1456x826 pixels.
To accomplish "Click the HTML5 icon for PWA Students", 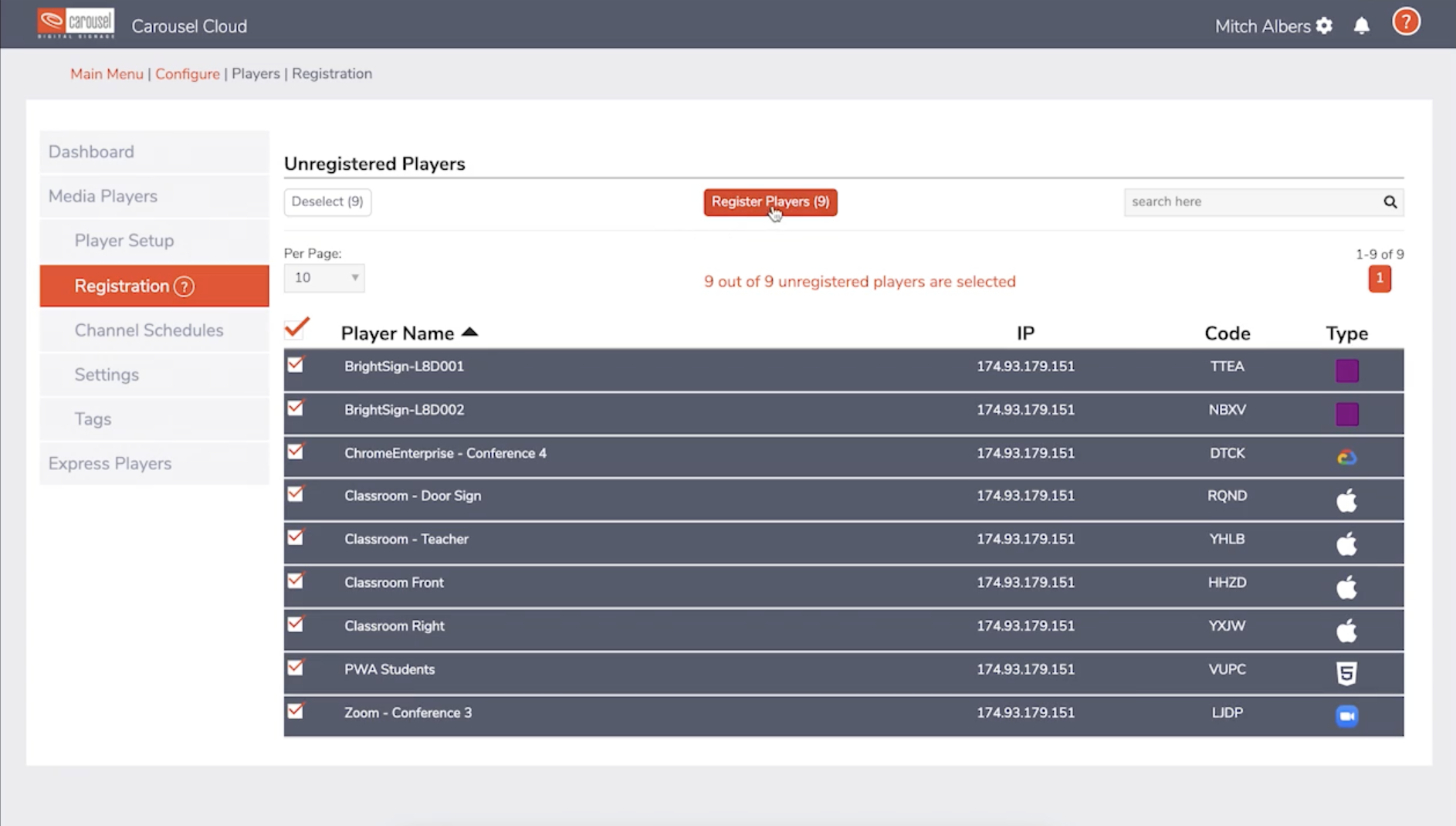I will pos(1346,673).
